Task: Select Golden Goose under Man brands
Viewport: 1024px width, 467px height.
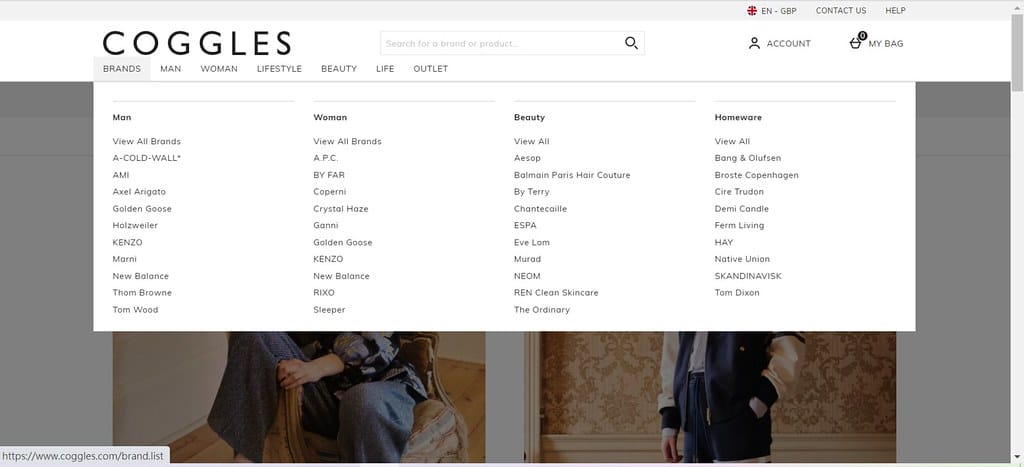Action: 142,209
